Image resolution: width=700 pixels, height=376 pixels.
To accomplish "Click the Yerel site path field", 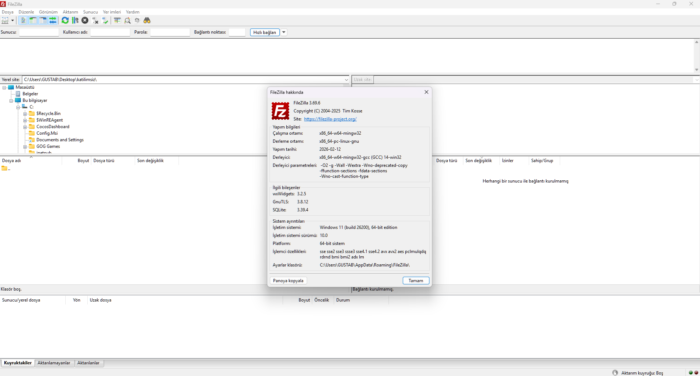I will point(182,79).
